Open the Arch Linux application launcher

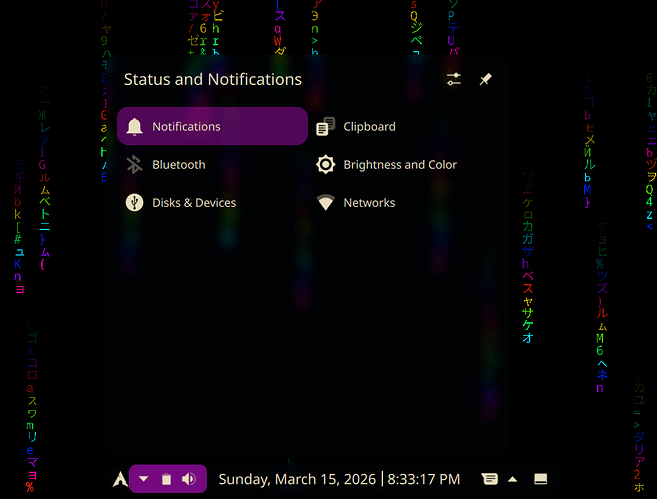[x=120, y=480]
